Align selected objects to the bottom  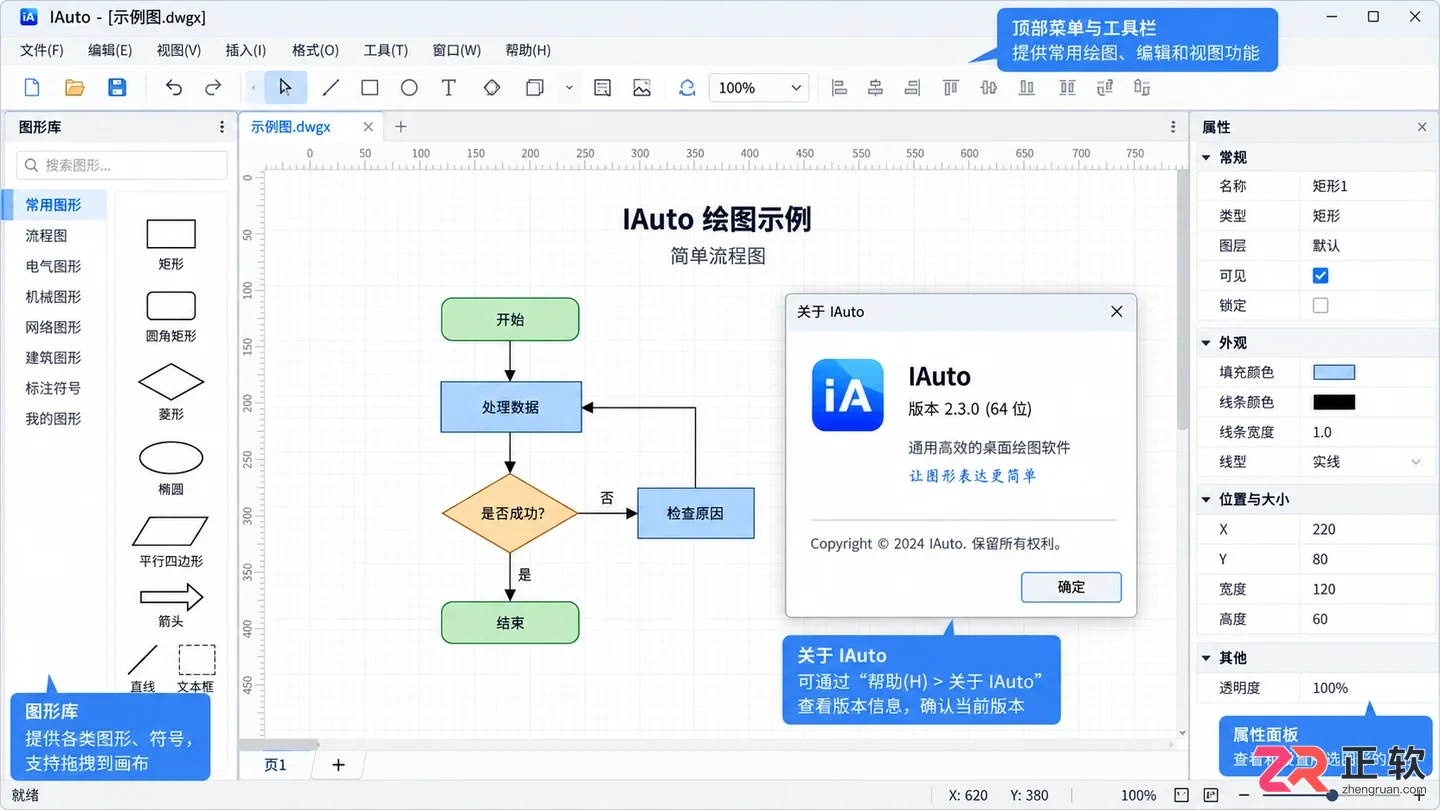coord(1027,88)
